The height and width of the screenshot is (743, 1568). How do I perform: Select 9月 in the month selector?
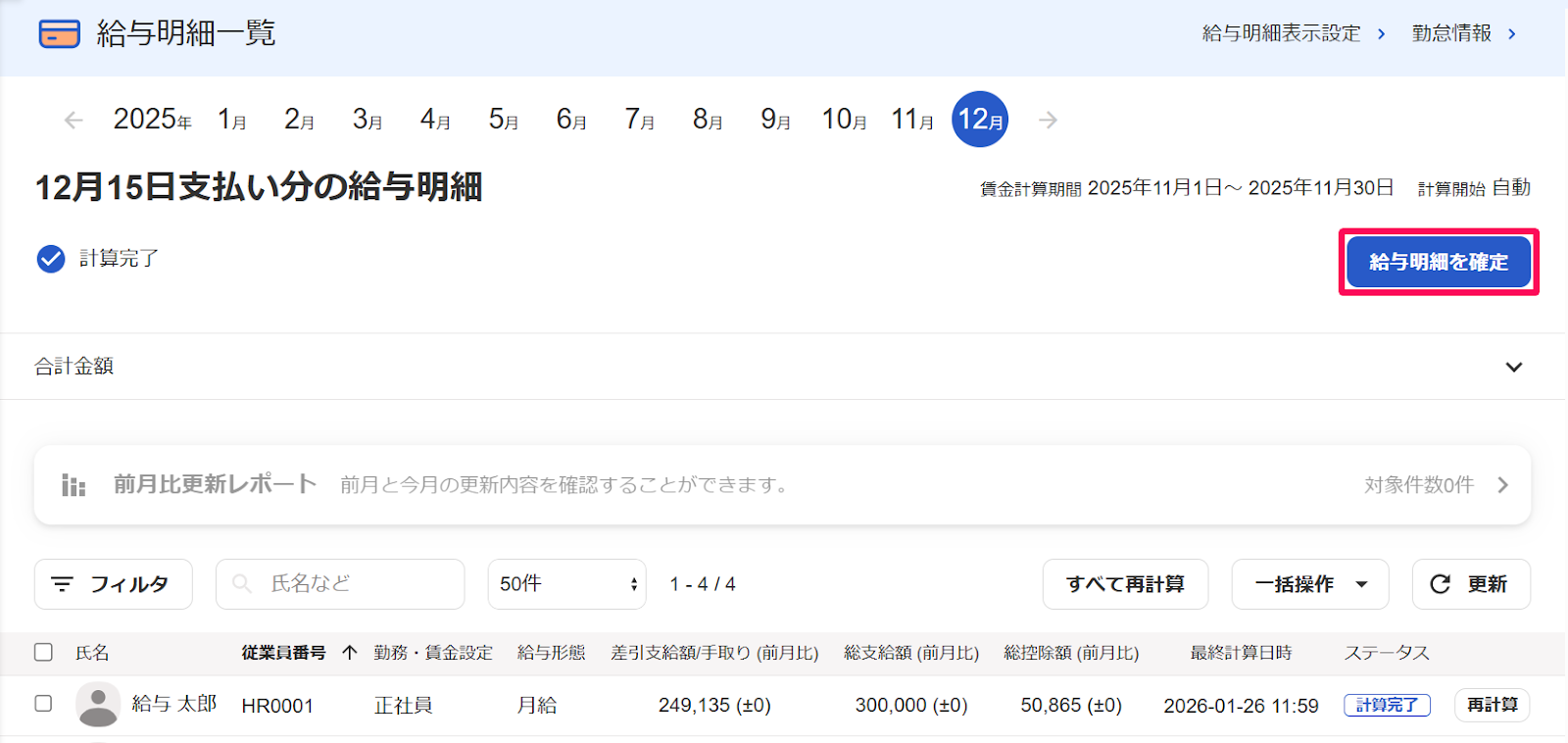tap(776, 120)
